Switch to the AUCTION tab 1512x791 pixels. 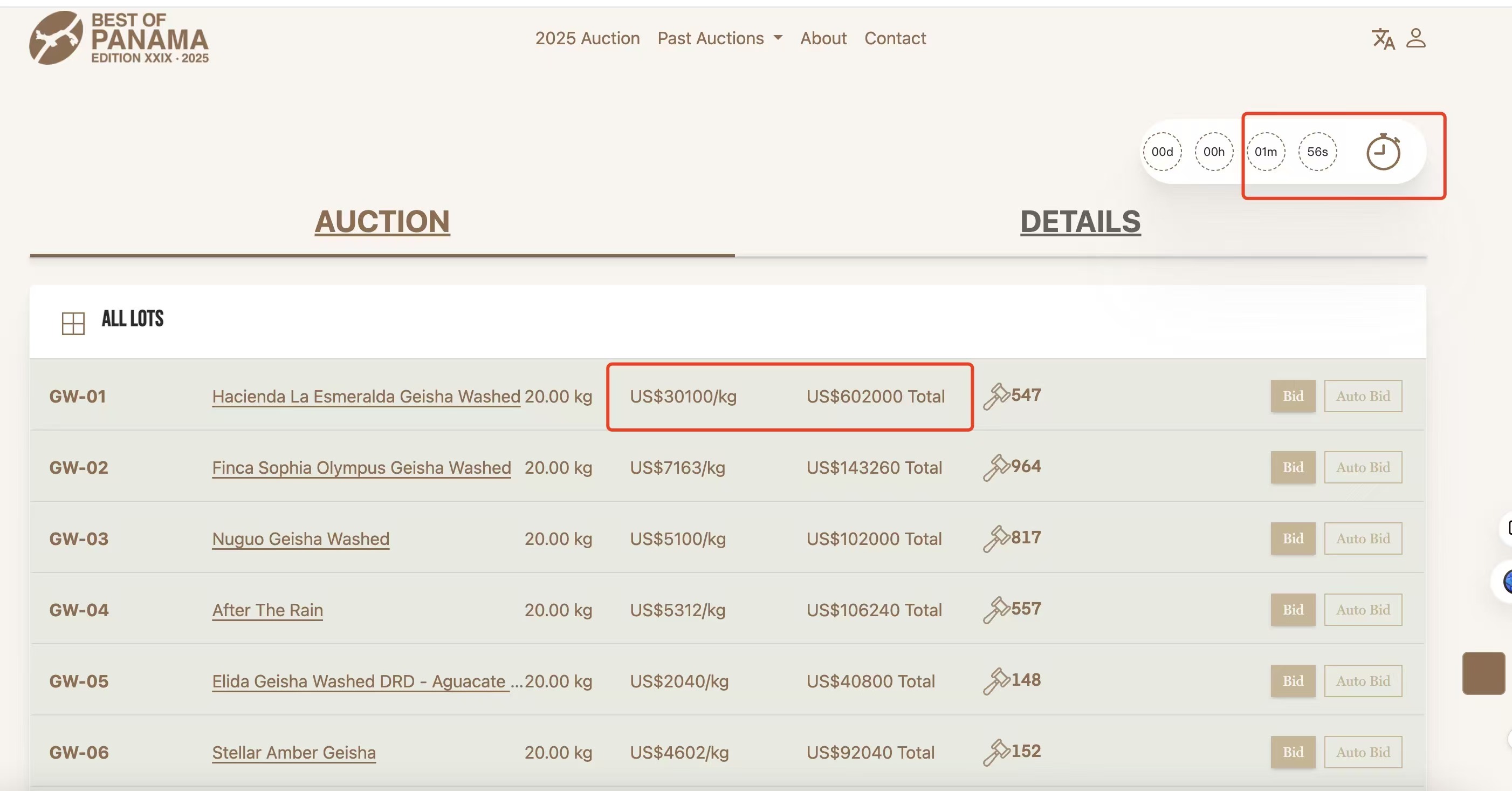pos(382,222)
